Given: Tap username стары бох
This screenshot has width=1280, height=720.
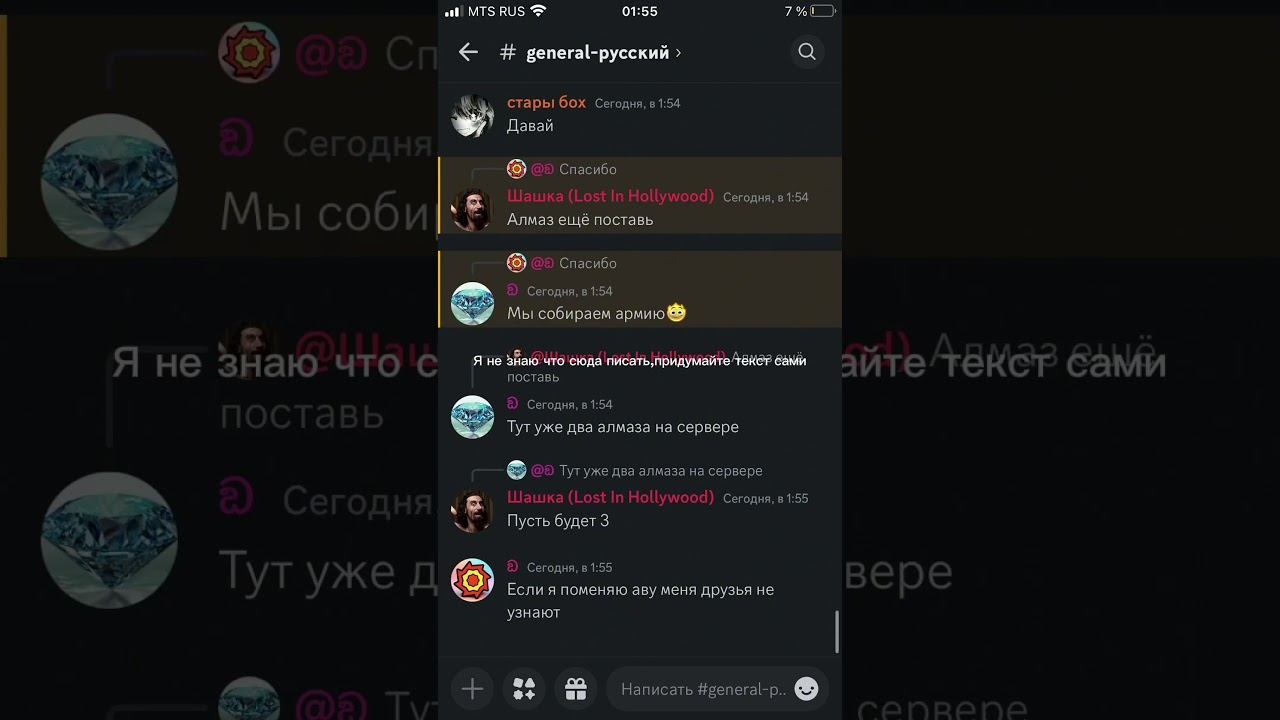Looking at the screenshot, I should tap(546, 102).
